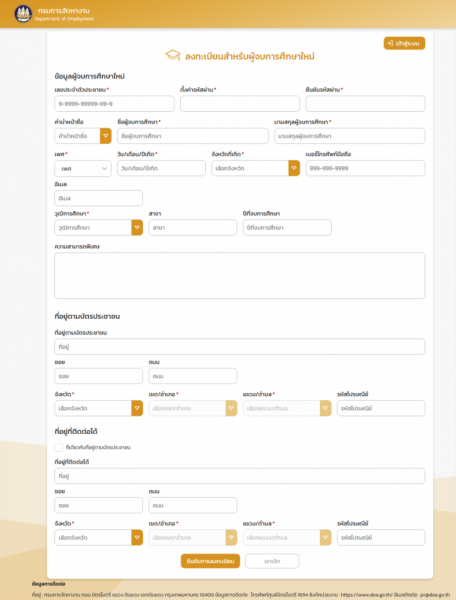Expand the gender select box
Viewport: 456px width, 600px height.
[x=83, y=168]
